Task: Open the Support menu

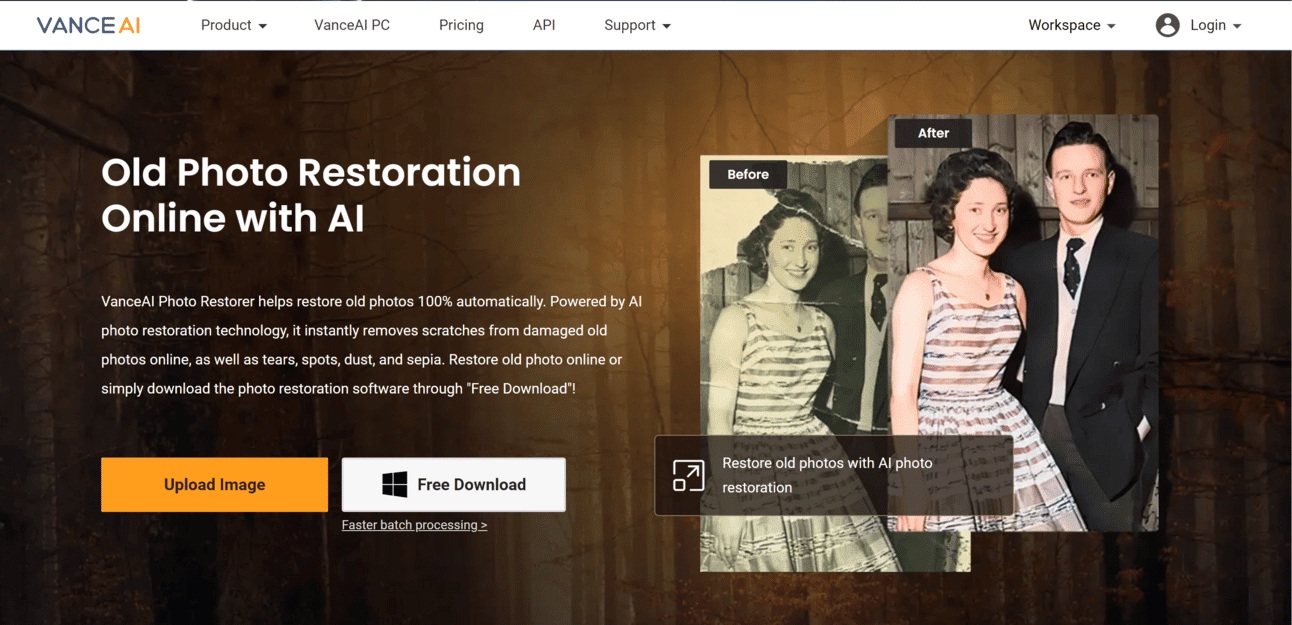Action: coord(638,25)
